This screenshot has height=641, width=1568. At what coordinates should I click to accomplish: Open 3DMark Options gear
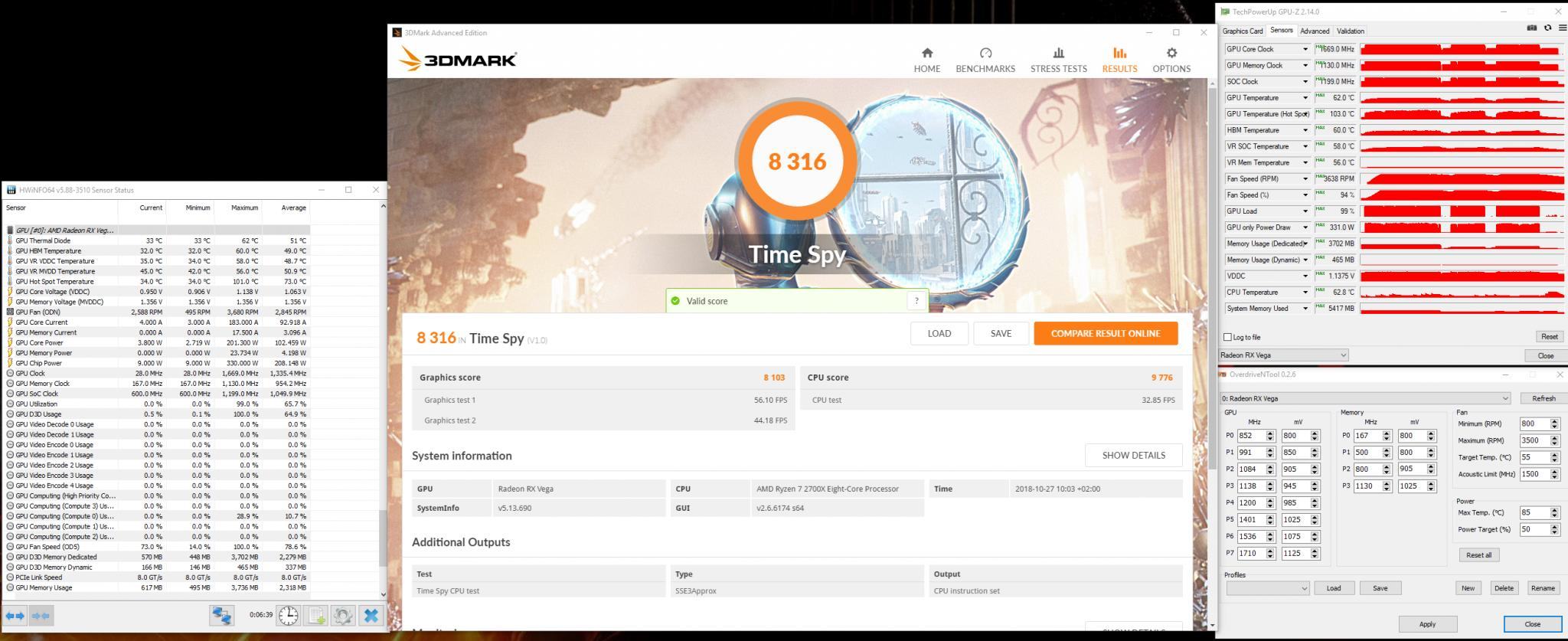[x=1171, y=60]
